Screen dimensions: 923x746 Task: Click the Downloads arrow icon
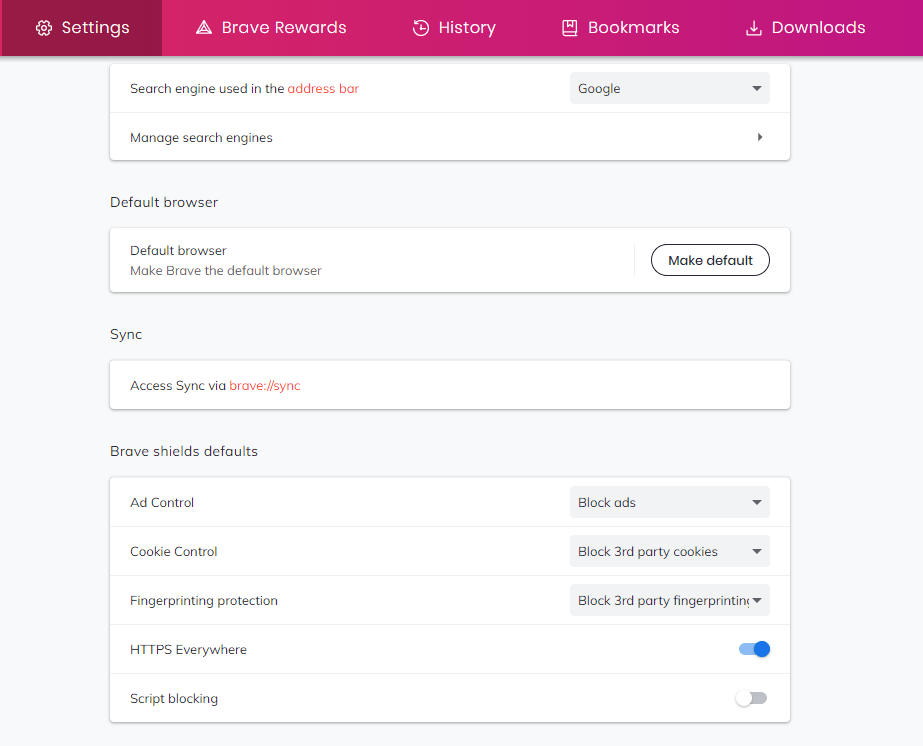coord(753,28)
